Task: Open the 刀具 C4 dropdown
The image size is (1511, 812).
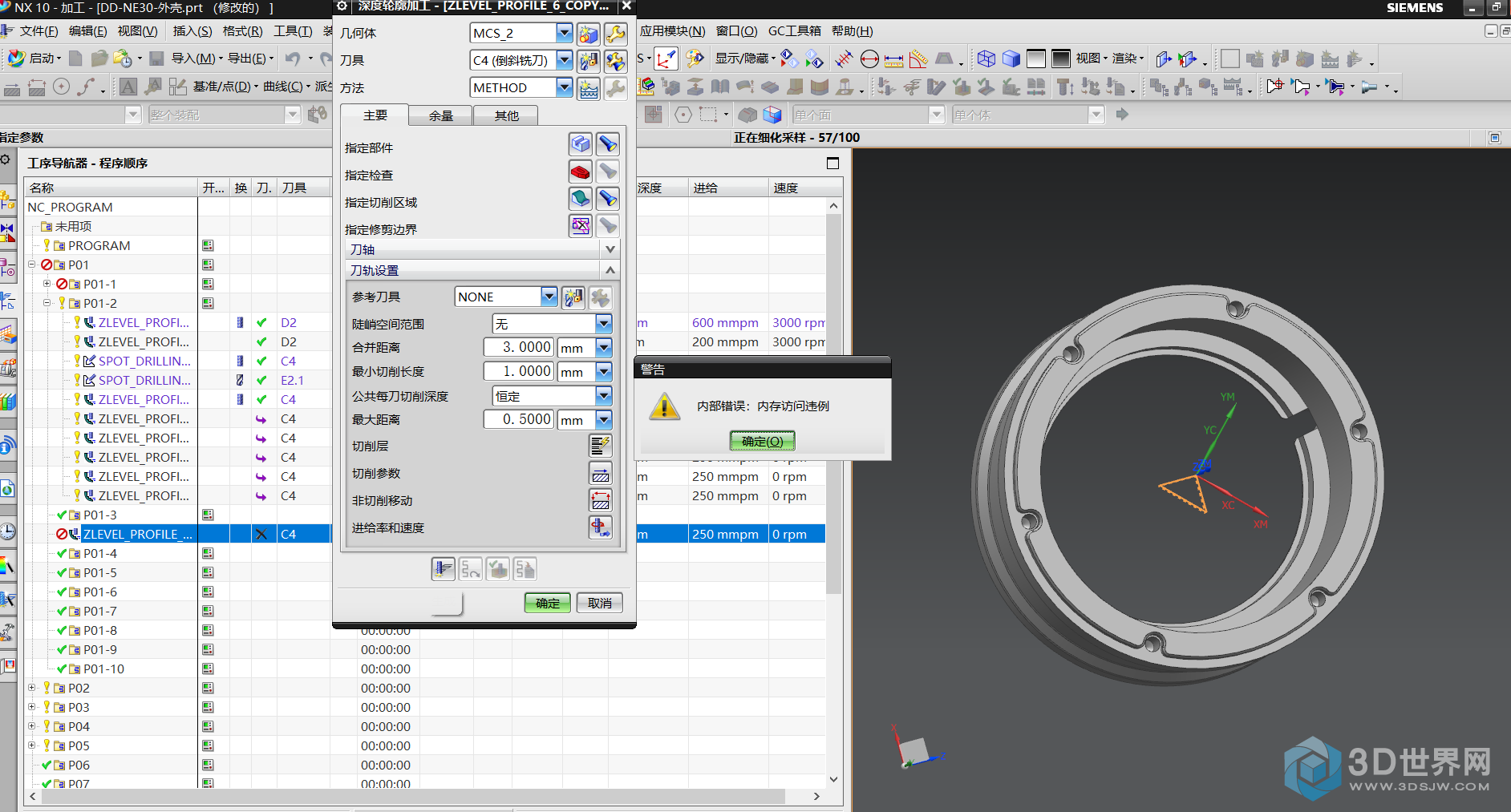Action: (x=564, y=60)
